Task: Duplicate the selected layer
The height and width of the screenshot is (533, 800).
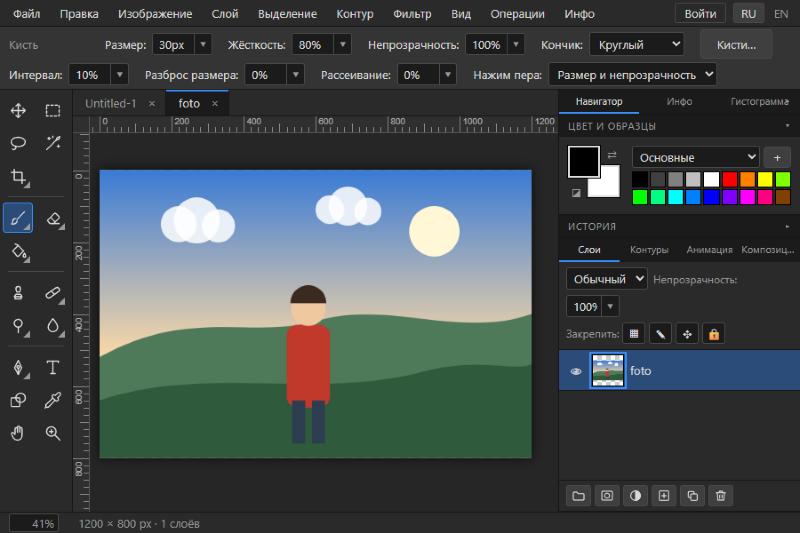Action: pyautogui.click(x=692, y=496)
